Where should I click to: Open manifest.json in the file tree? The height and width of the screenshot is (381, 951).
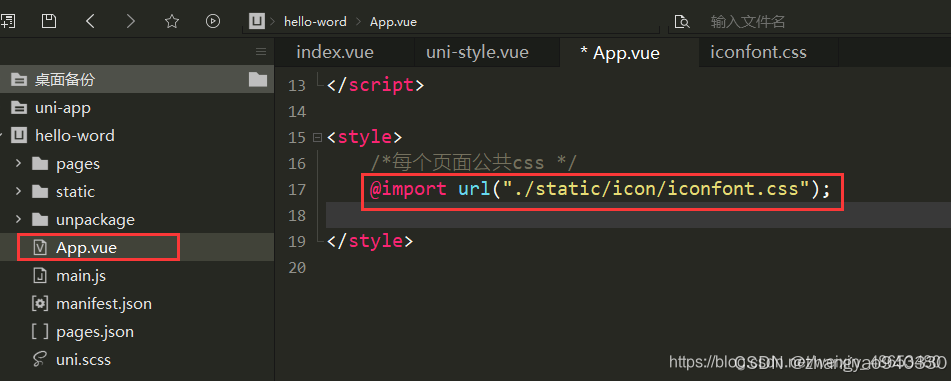[x=104, y=303]
